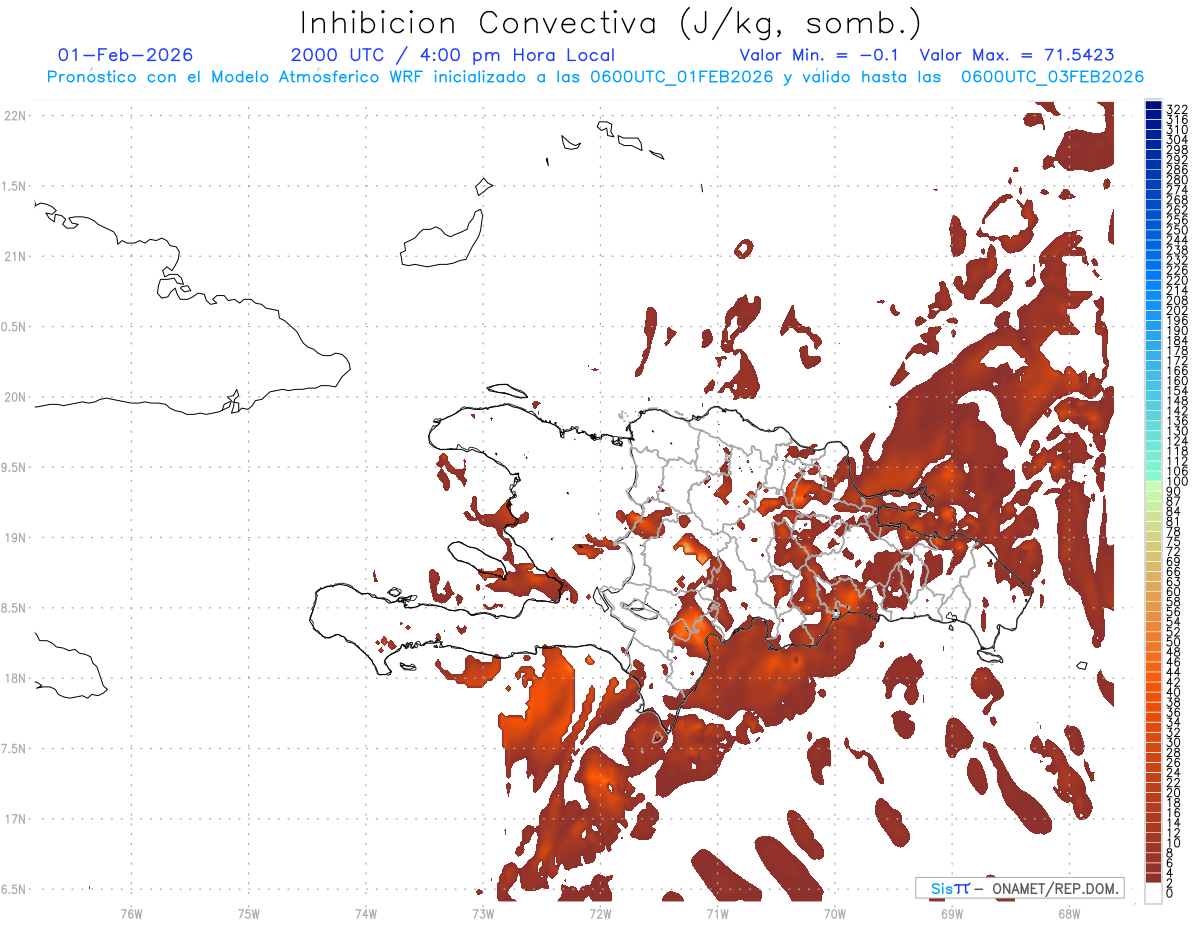Click the '0600UTC_03FEB2026' valid-until time text

click(x=1052, y=77)
